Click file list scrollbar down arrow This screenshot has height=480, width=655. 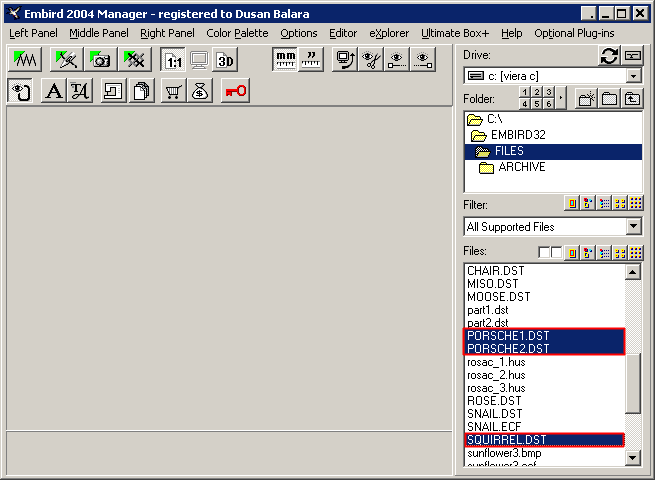[x=633, y=458]
